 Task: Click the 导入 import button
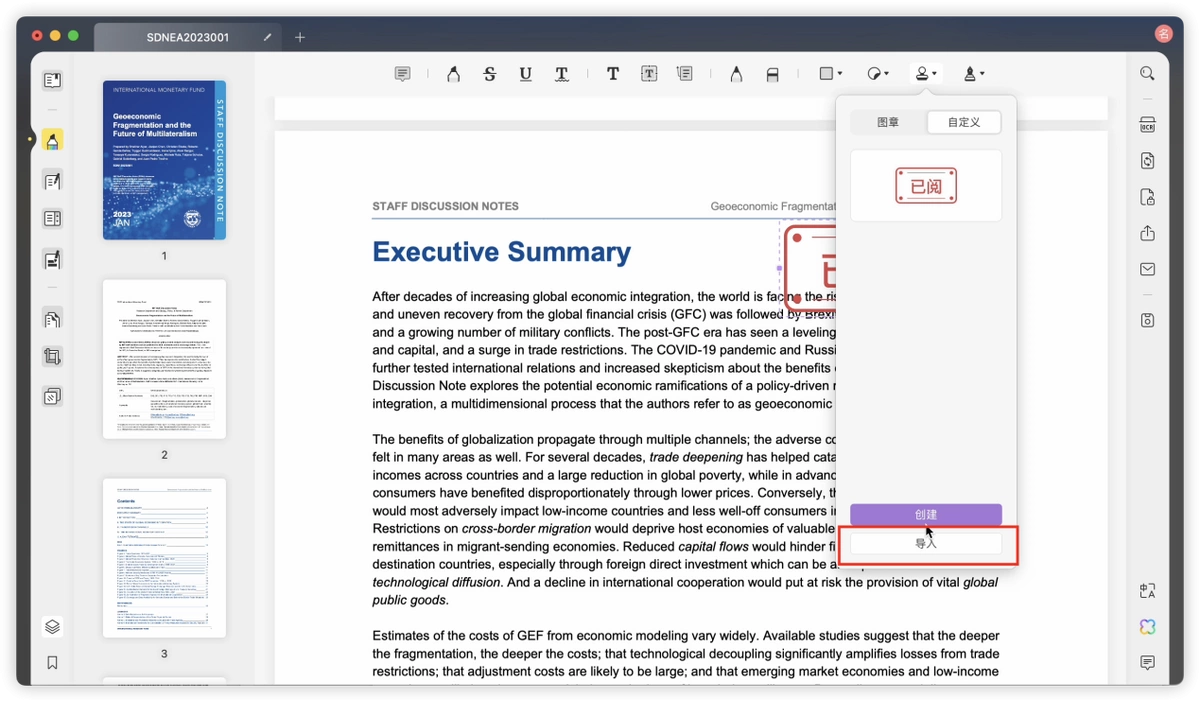[926, 543]
